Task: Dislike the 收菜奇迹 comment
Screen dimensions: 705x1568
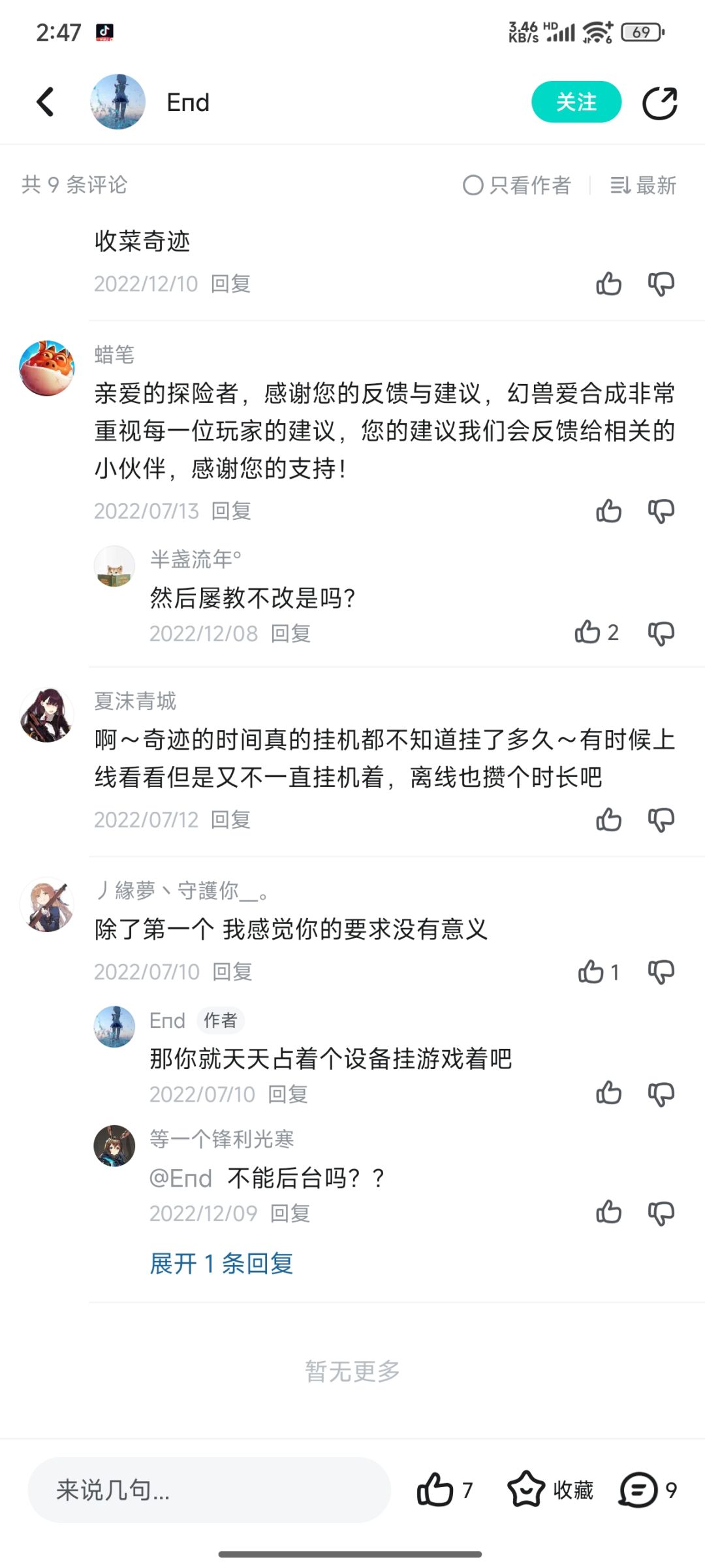Action: (661, 284)
